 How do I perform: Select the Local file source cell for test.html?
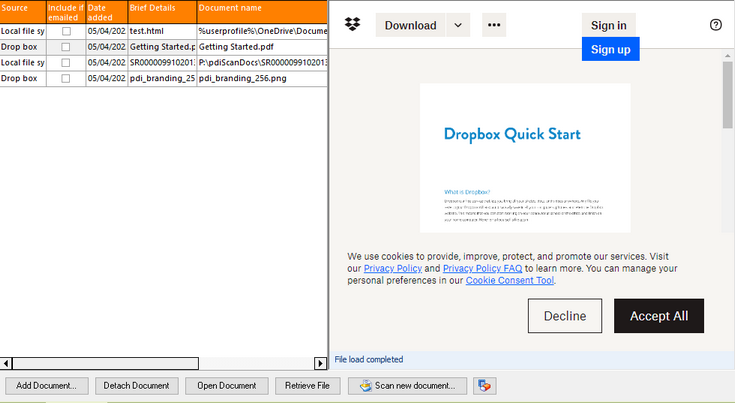click(23, 31)
